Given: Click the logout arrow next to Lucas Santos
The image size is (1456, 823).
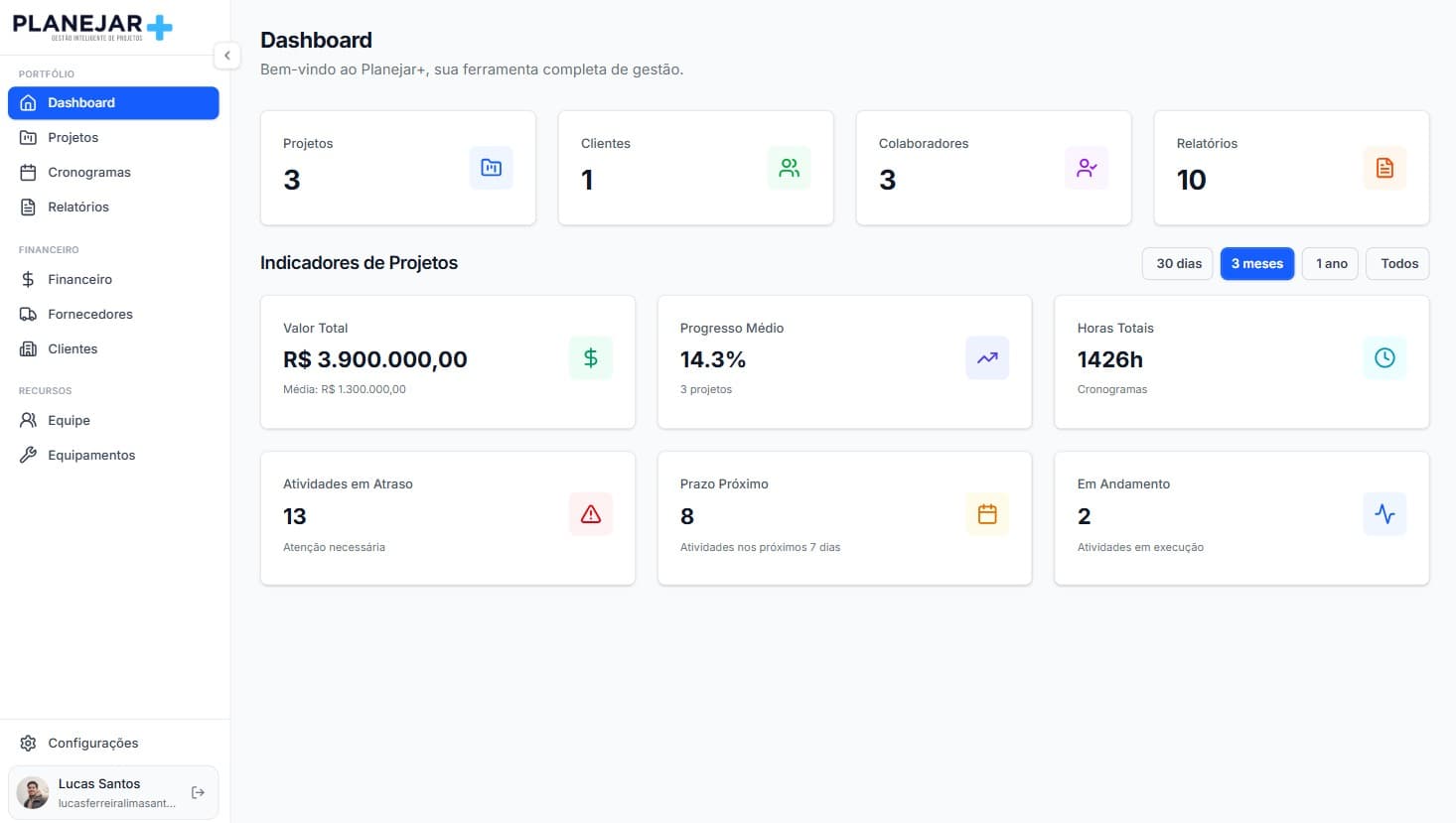Looking at the screenshot, I should 198,791.
